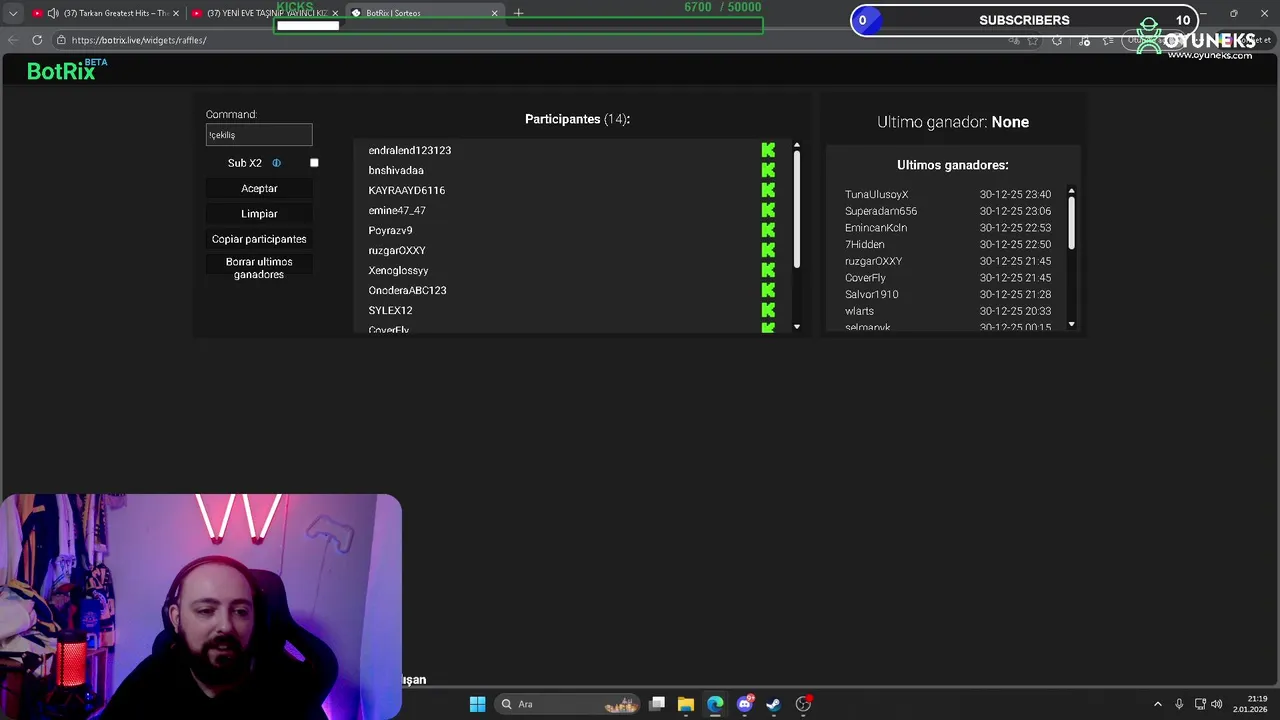Viewport: 1280px width, 720px height.
Task: Open Microsoft Edge from the taskbar
Action: [715, 704]
